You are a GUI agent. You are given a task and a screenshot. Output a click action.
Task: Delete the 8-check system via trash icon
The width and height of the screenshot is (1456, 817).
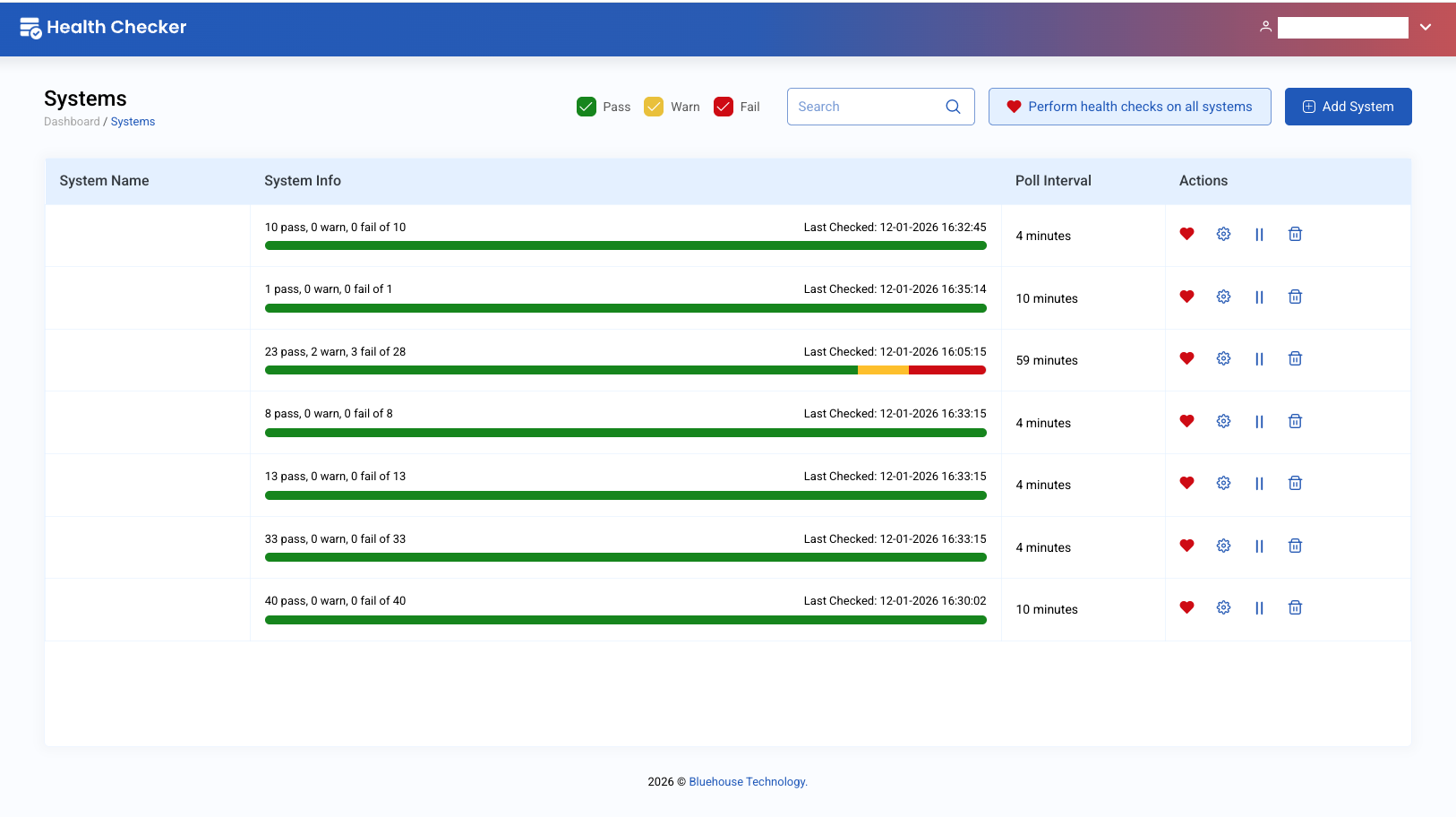point(1295,421)
